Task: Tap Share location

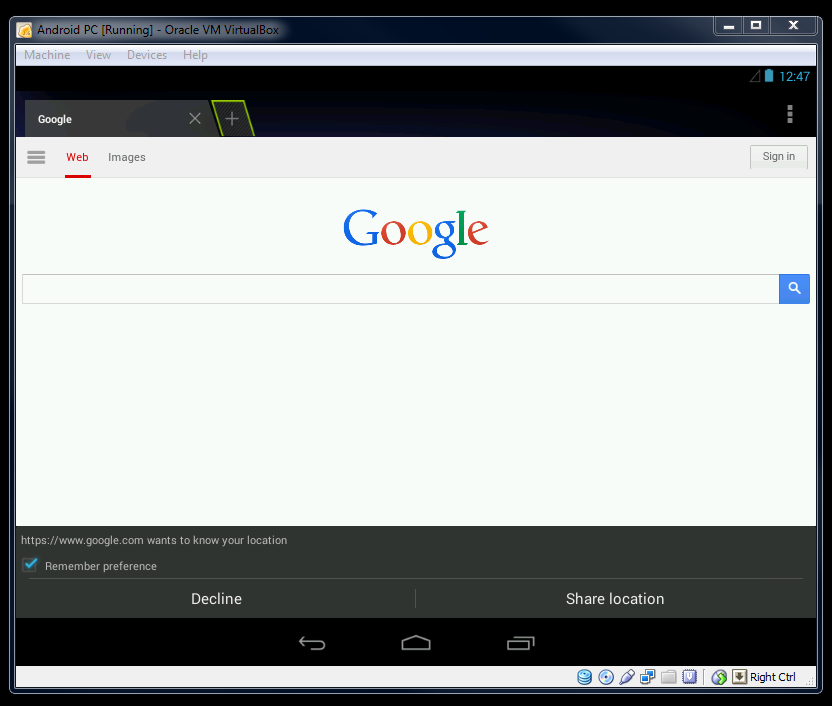Action: tap(615, 599)
